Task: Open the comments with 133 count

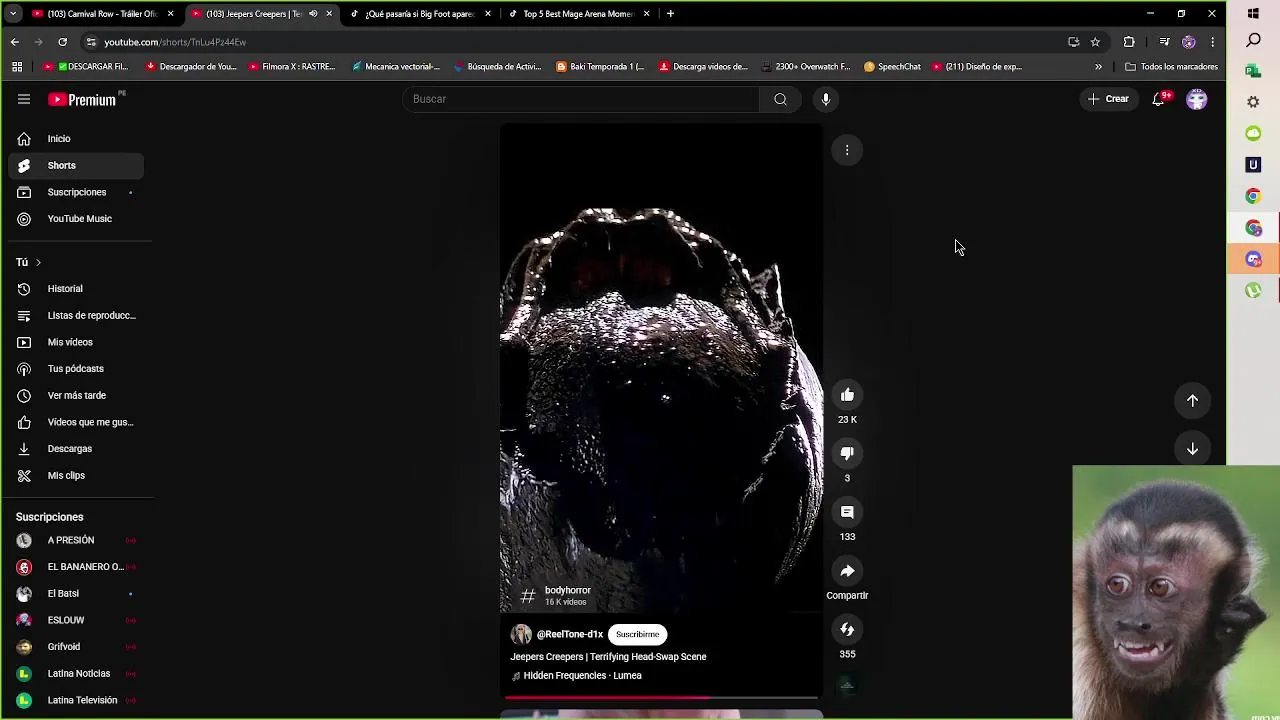Action: click(x=847, y=512)
